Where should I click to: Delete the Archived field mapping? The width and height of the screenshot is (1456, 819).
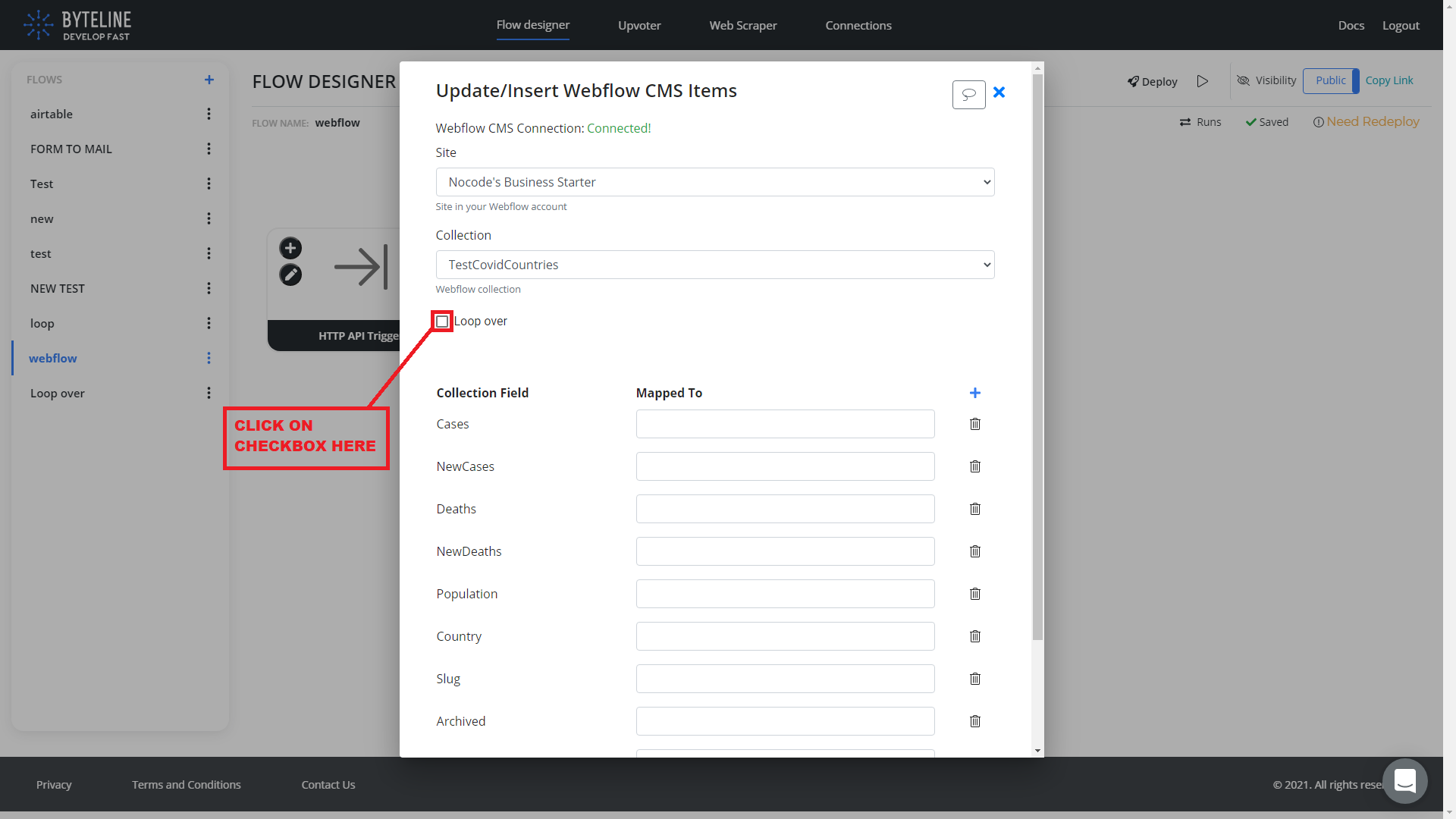coord(975,721)
